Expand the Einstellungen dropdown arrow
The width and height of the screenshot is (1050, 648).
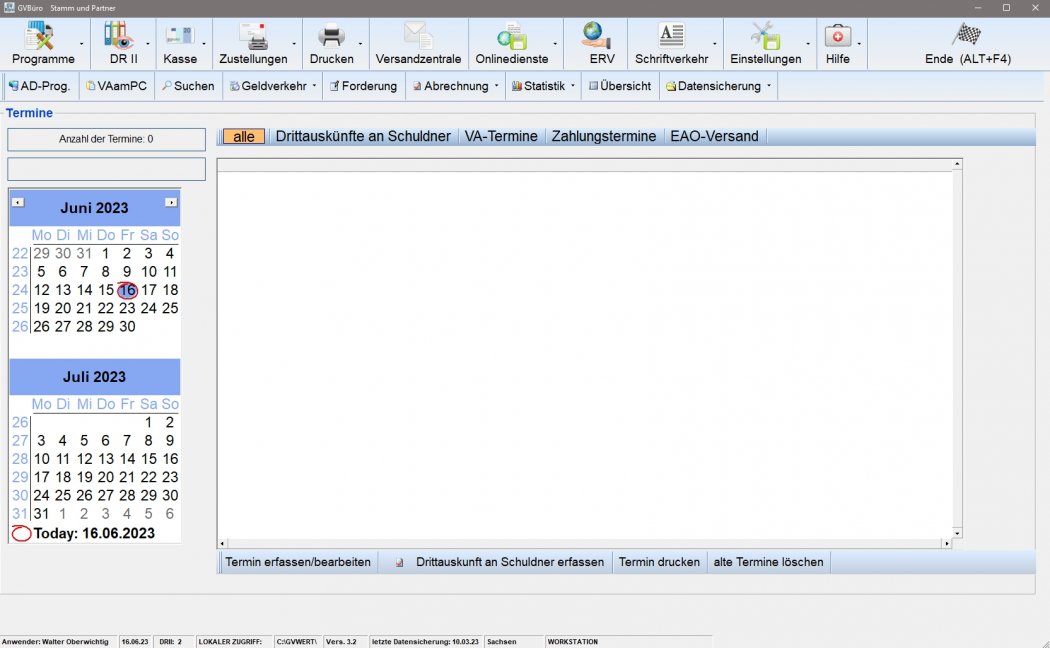[808, 45]
